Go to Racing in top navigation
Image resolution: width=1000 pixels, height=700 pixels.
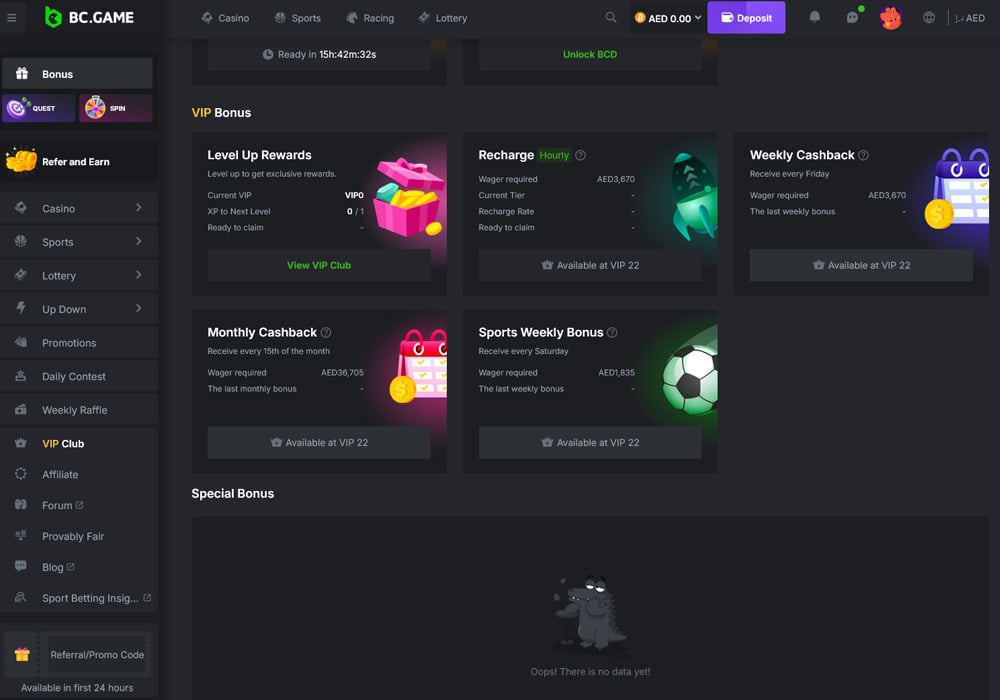point(370,18)
